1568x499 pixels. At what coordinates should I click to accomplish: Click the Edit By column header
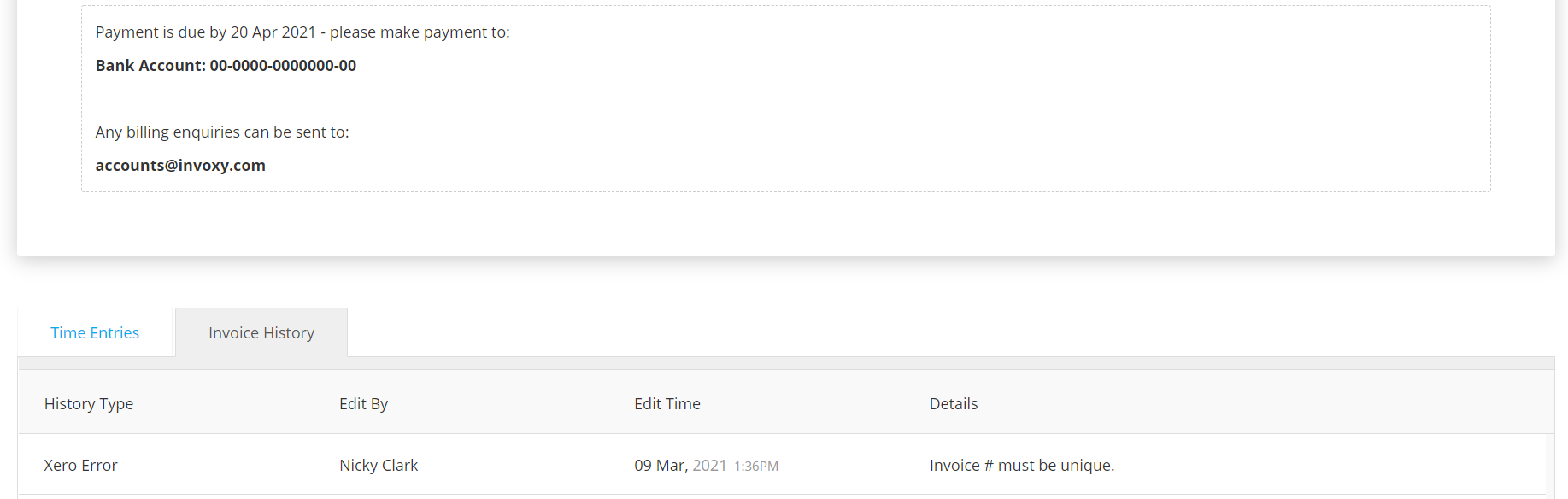point(363,404)
